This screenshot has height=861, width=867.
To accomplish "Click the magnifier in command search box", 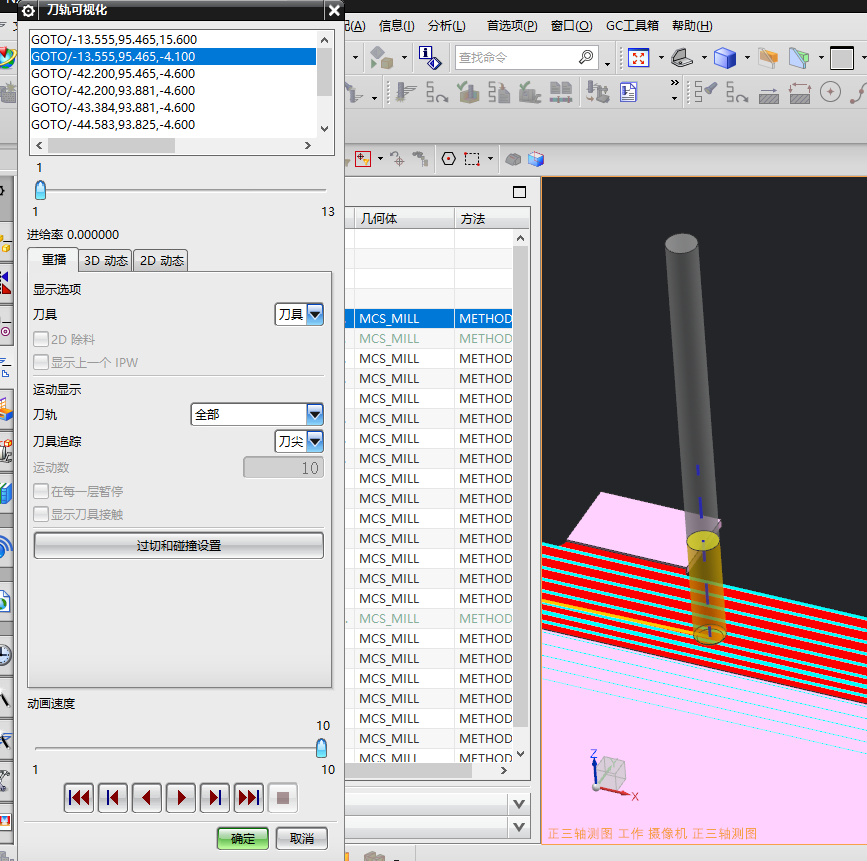I will [586, 57].
